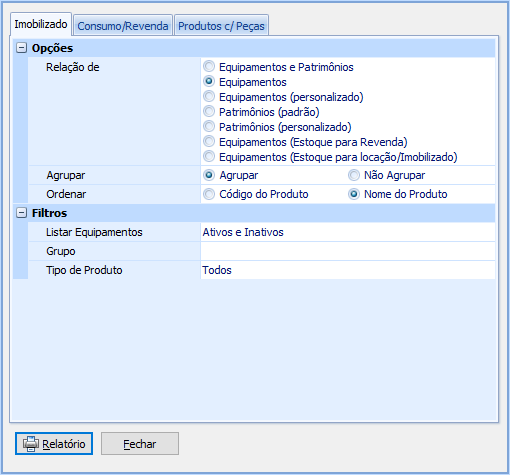510x475 pixels.
Task: Select Equipamentos (personalizado) radio option
Action: pos(209,97)
